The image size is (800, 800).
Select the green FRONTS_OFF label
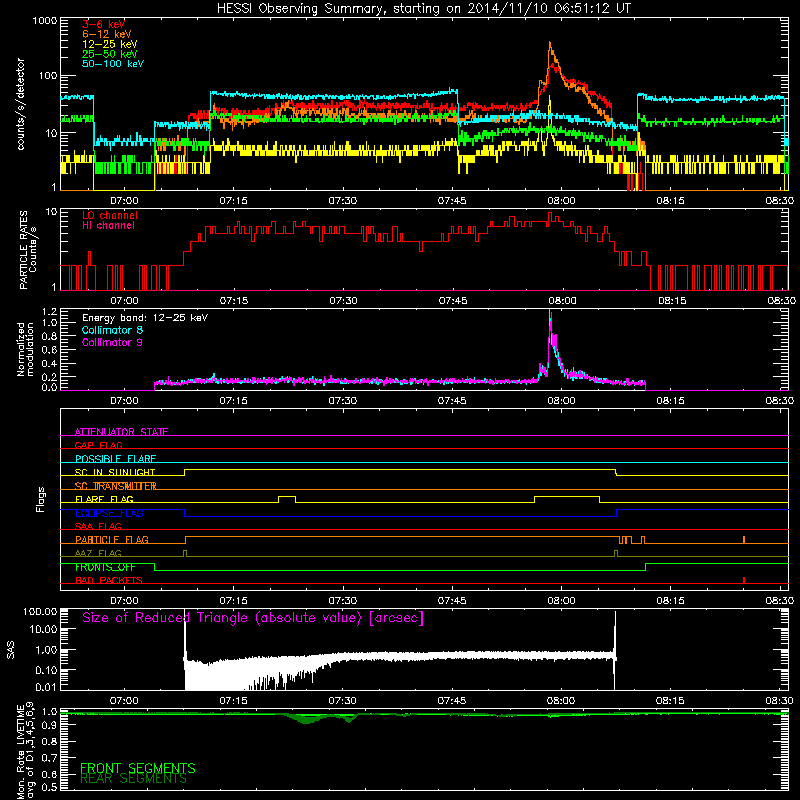tap(105, 567)
